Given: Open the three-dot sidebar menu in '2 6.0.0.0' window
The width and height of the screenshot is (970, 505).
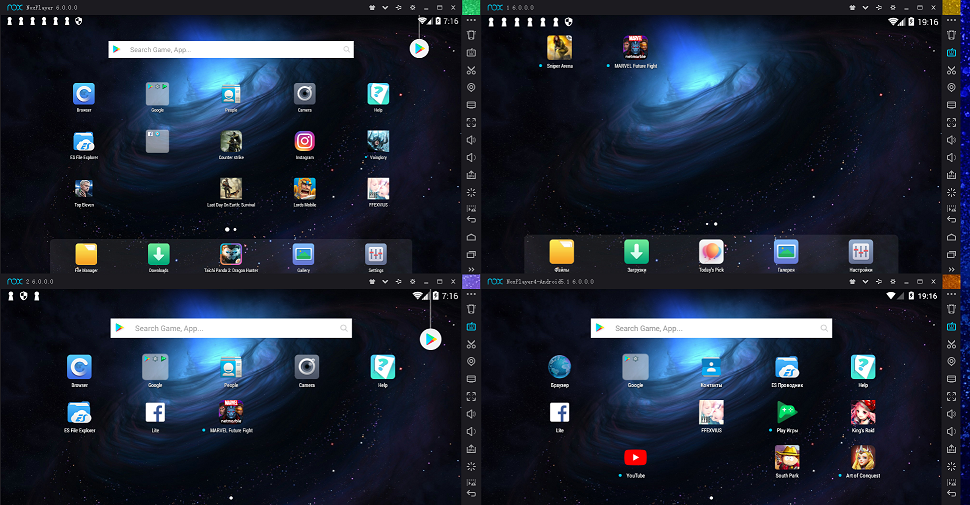Looking at the screenshot, I should click(x=471, y=295).
